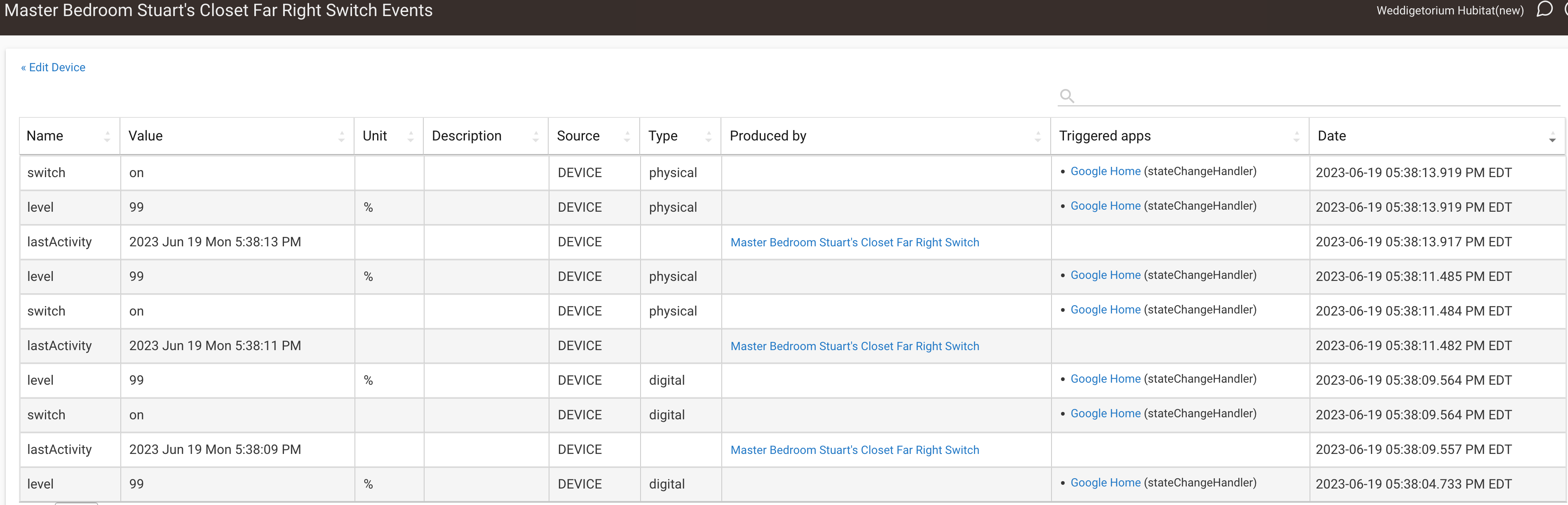Sort by Description column arrows

pos(536,136)
